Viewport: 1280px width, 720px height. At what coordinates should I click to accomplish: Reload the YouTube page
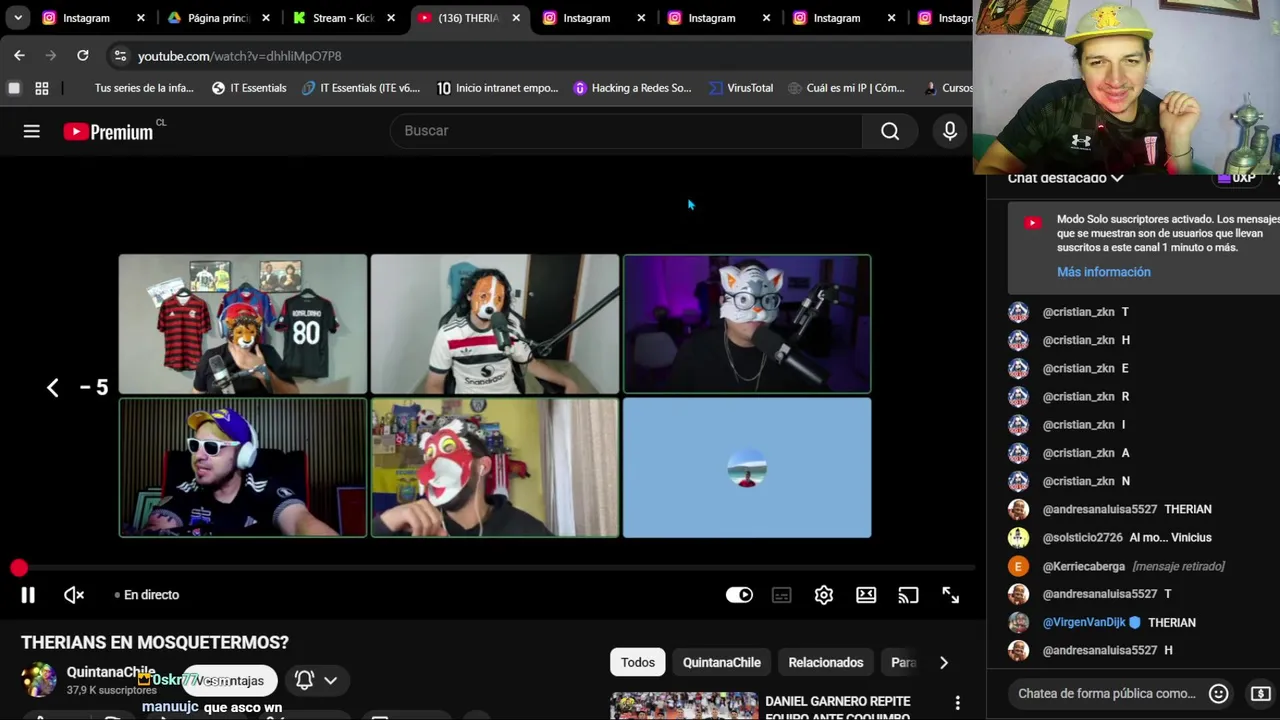pos(83,56)
